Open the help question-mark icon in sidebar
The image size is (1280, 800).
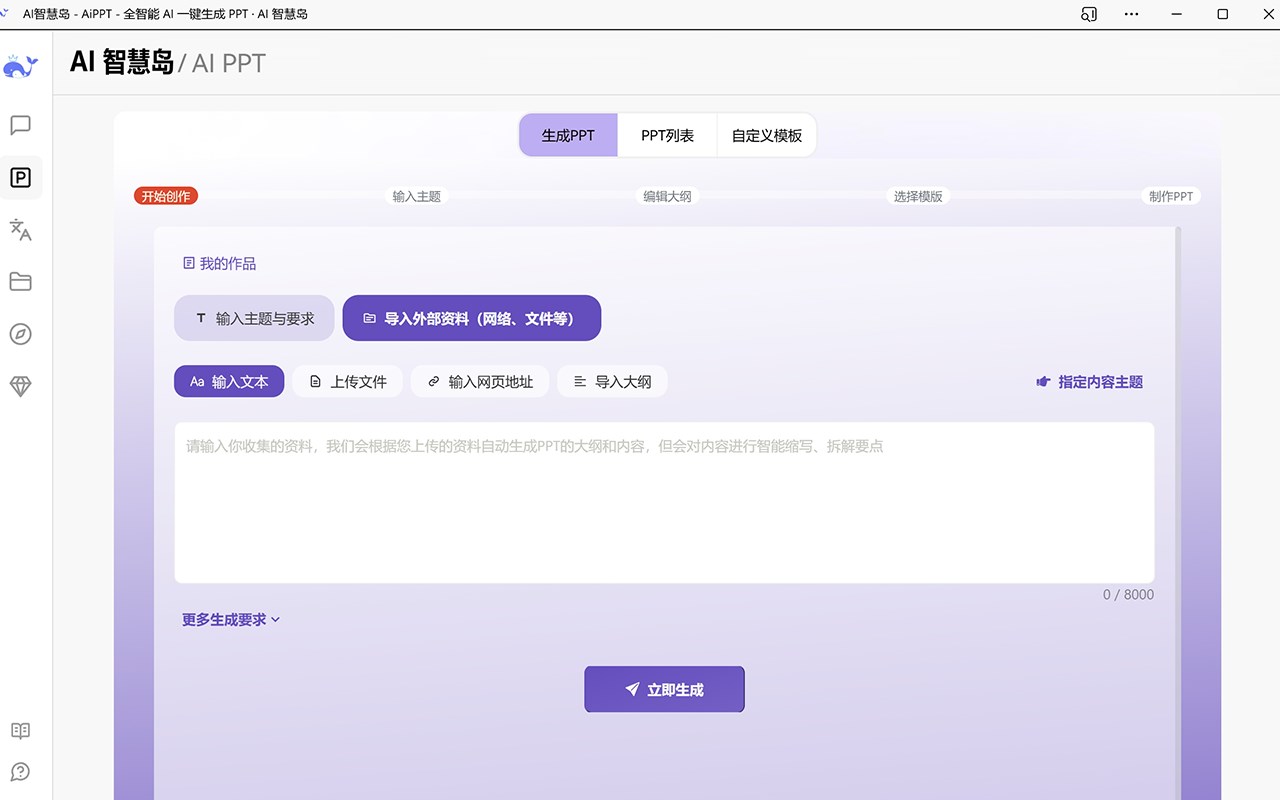pos(20,772)
